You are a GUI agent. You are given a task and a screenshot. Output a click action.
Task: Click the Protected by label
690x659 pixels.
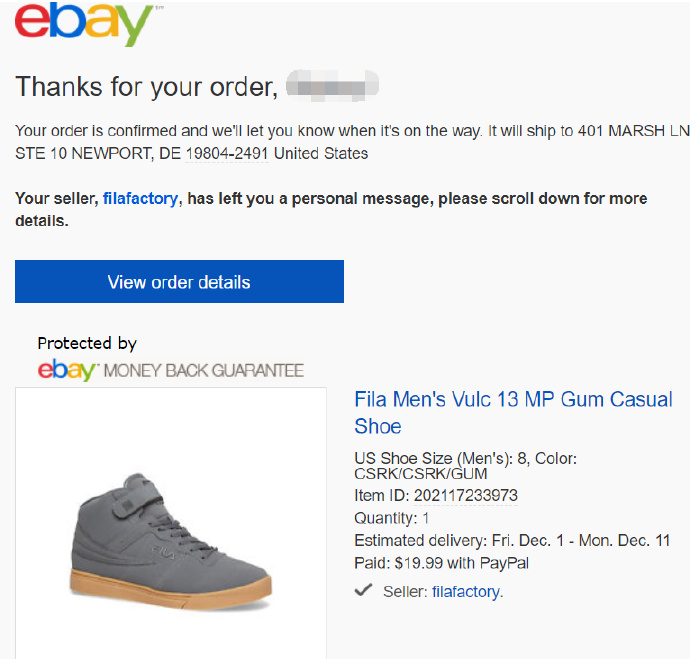pos(87,344)
